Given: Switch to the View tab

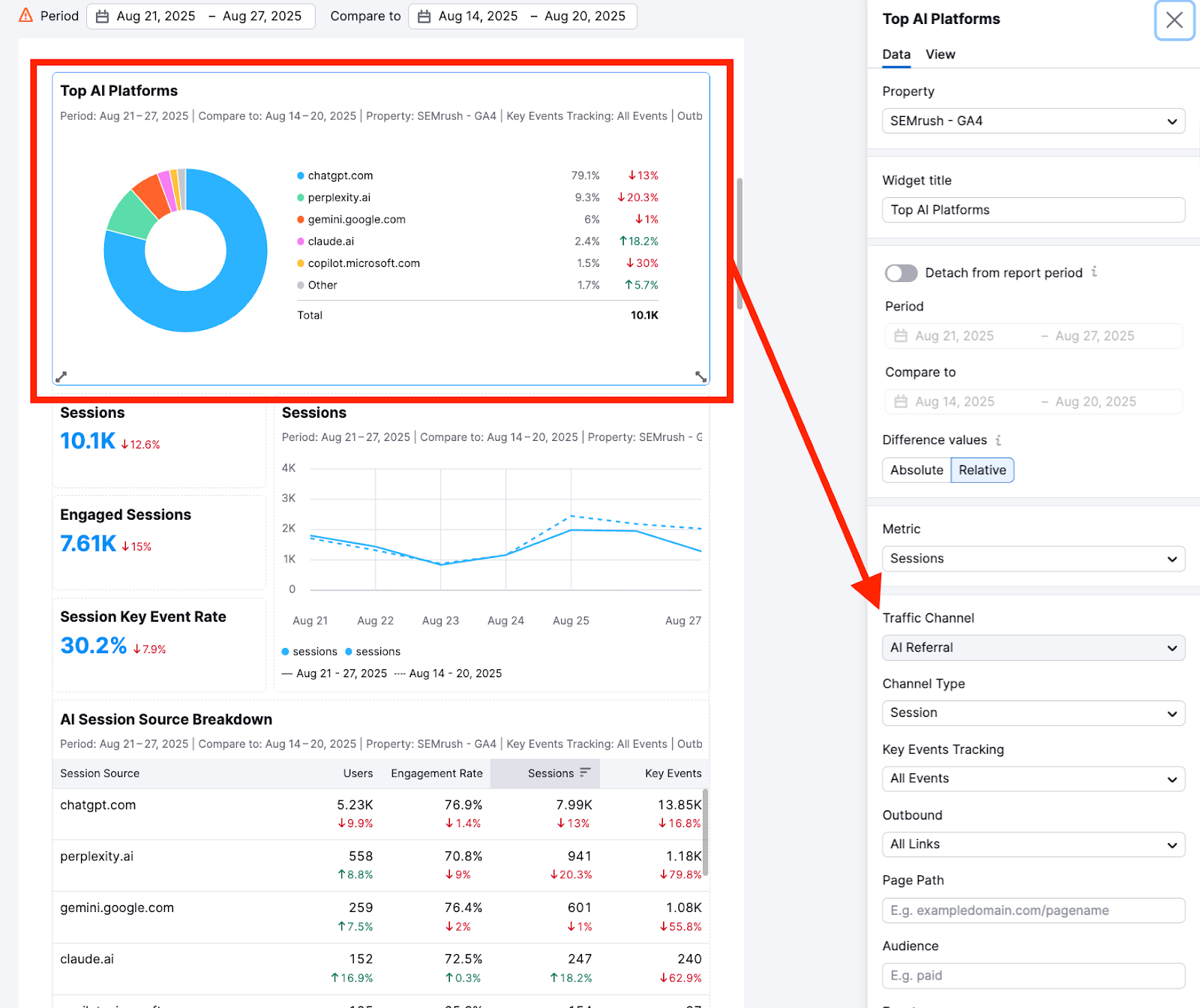Looking at the screenshot, I should [x=940, y=54].
